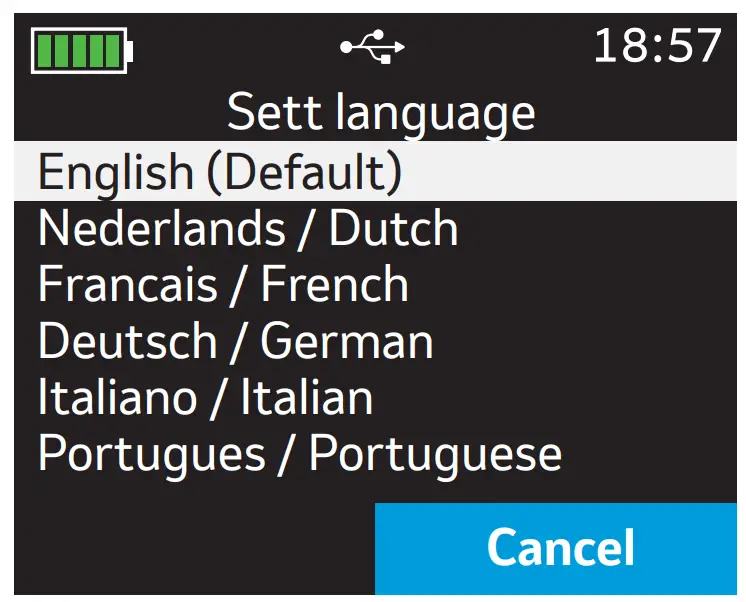
Task: Click the Sett language title
Action: (x=381, y=112)
